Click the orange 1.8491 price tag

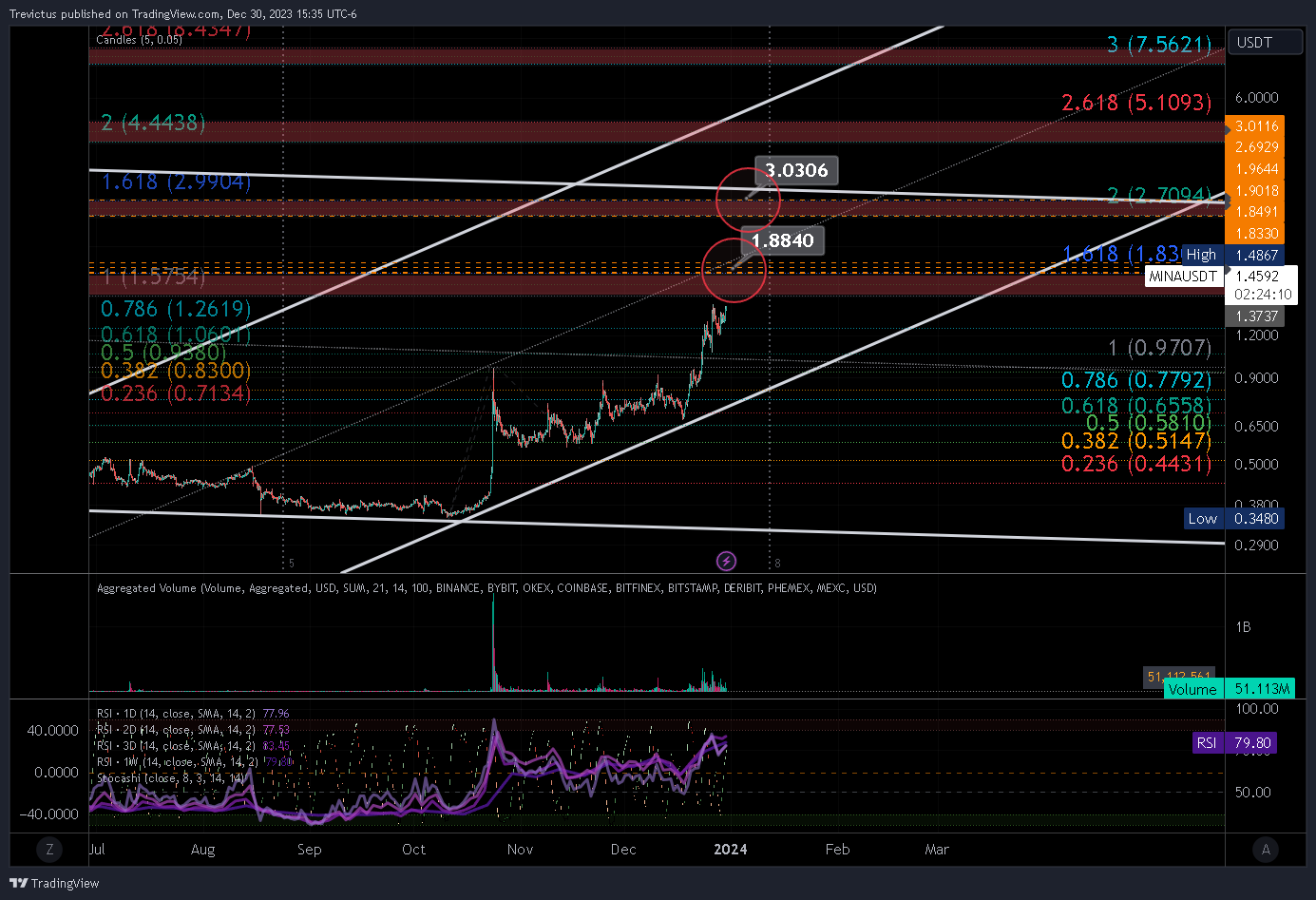1256,212
